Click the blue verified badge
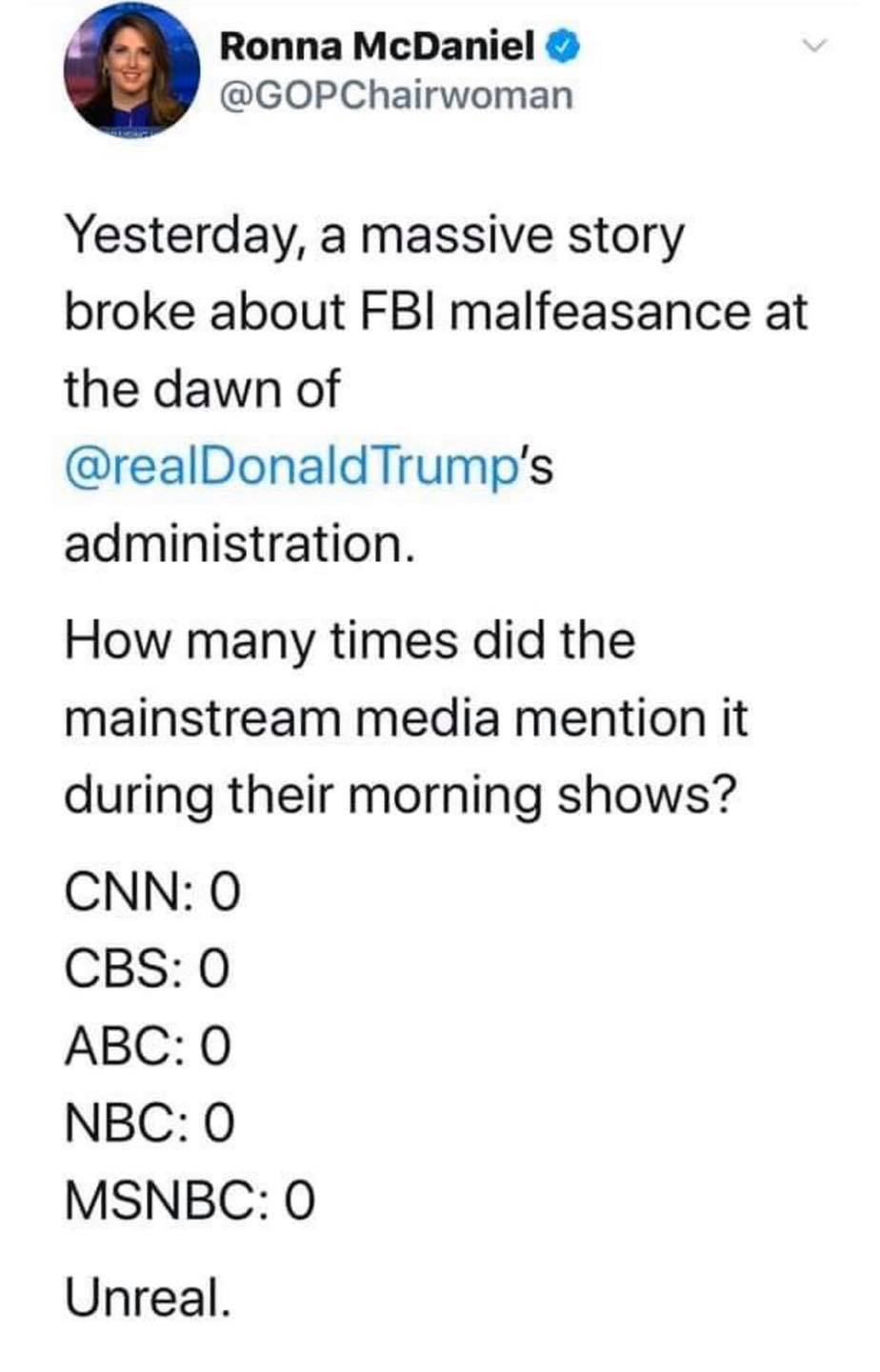Viewport: 880px width, 1372px height. [562, 45]
